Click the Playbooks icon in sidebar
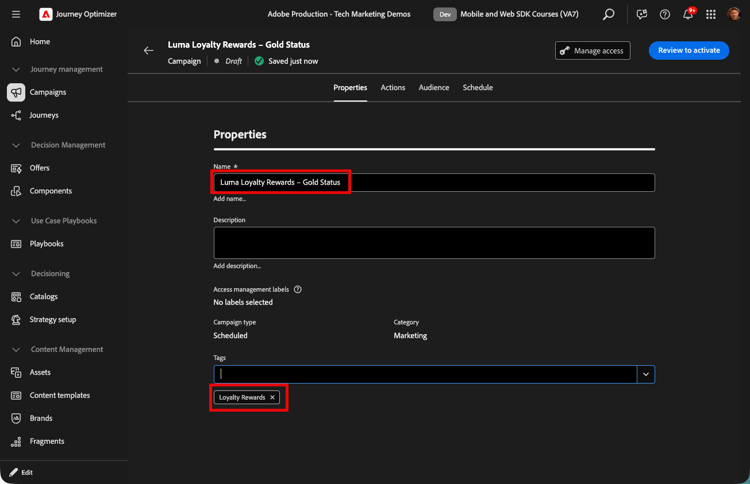Screen dimensions: 750x484 pyautogui.click(x=16, y=244)
